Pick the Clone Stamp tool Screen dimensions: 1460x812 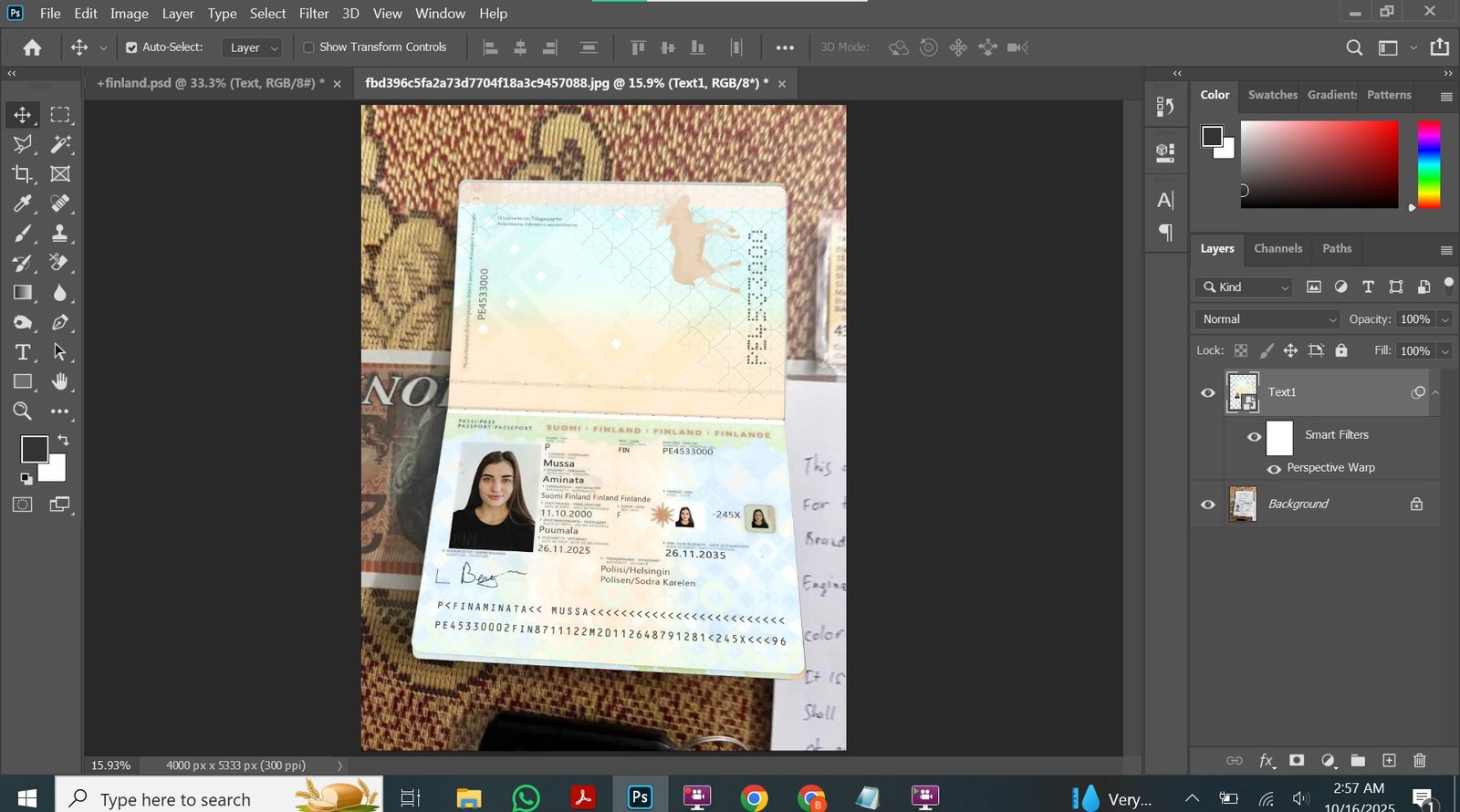[60, 233]
